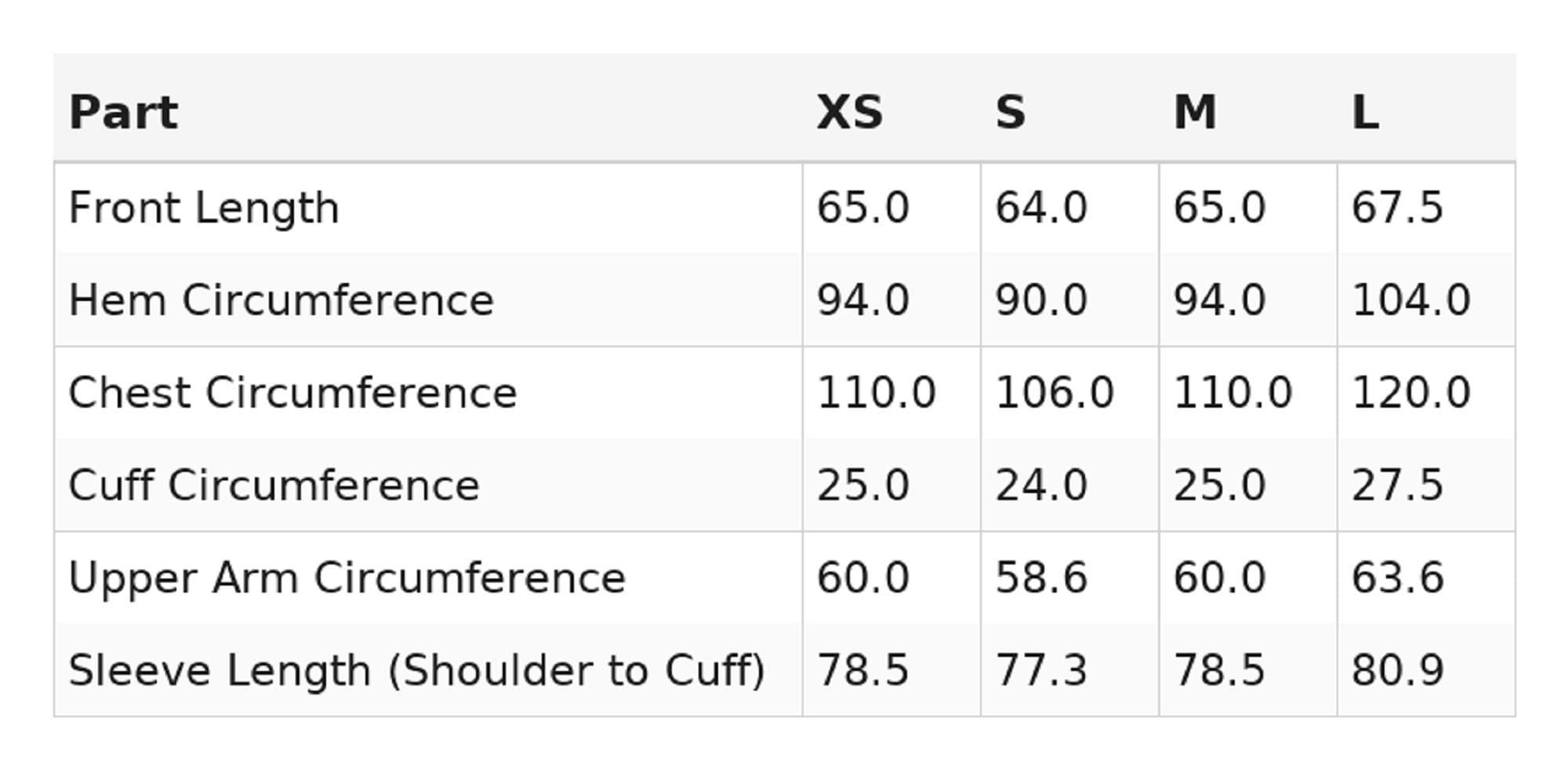Viewport: 1568px width, 769px height.
Task: Click the Front Length value 67.5 for L
Action: pos(1397,208)
